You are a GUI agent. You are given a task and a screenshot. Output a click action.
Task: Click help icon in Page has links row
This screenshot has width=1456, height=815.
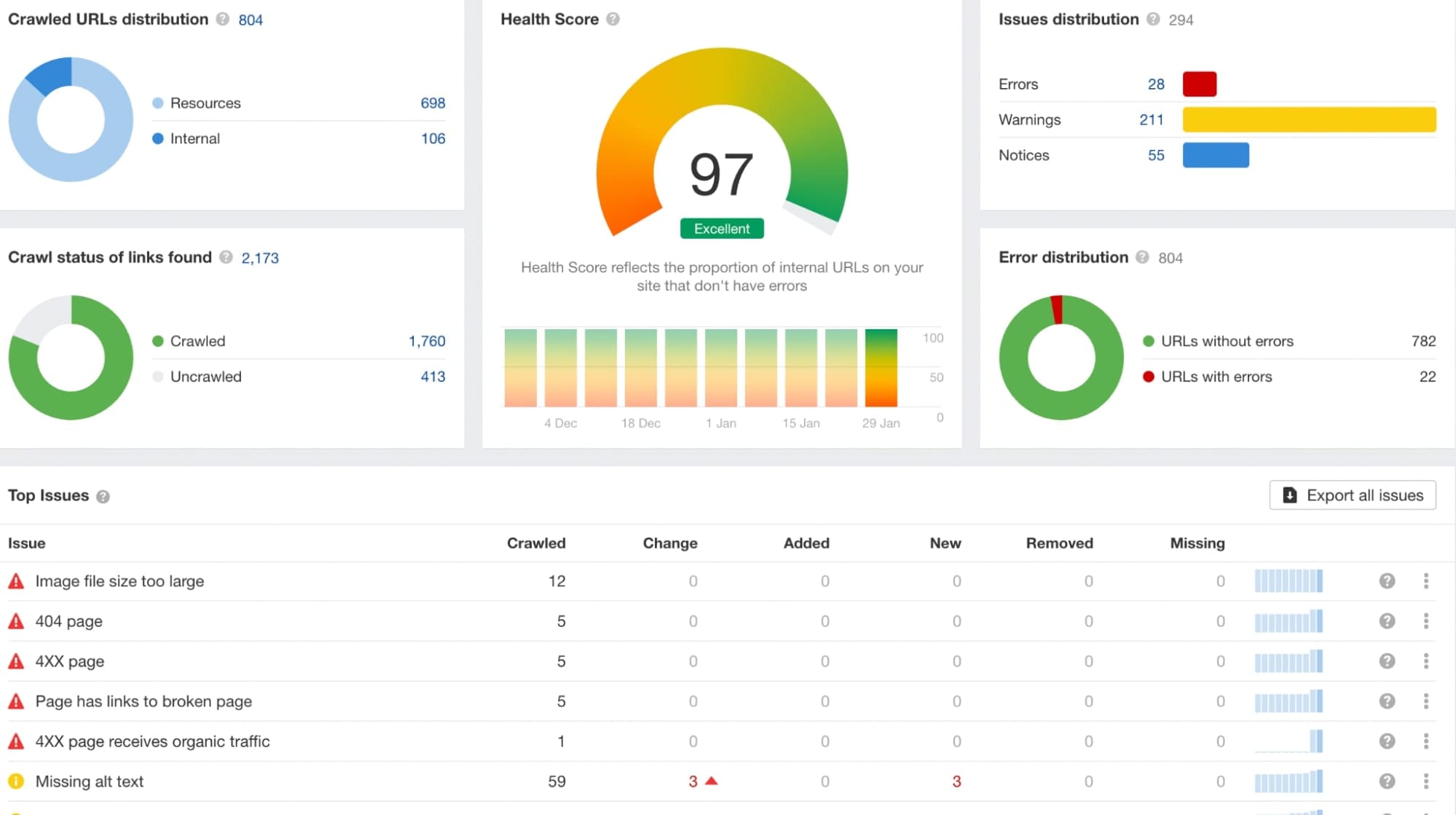[x=1387, y=701]
